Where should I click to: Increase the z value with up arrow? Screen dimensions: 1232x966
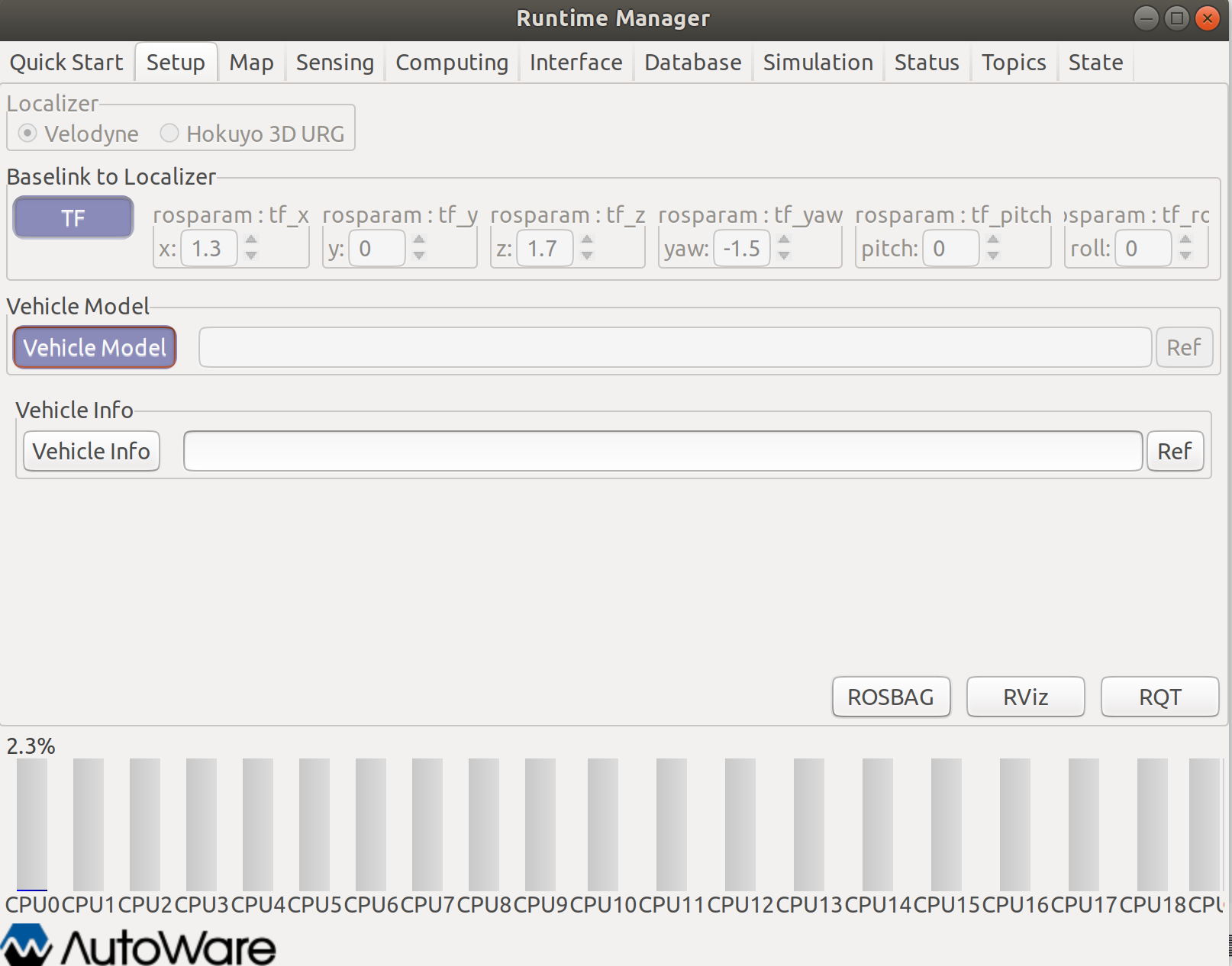[587, 240]
